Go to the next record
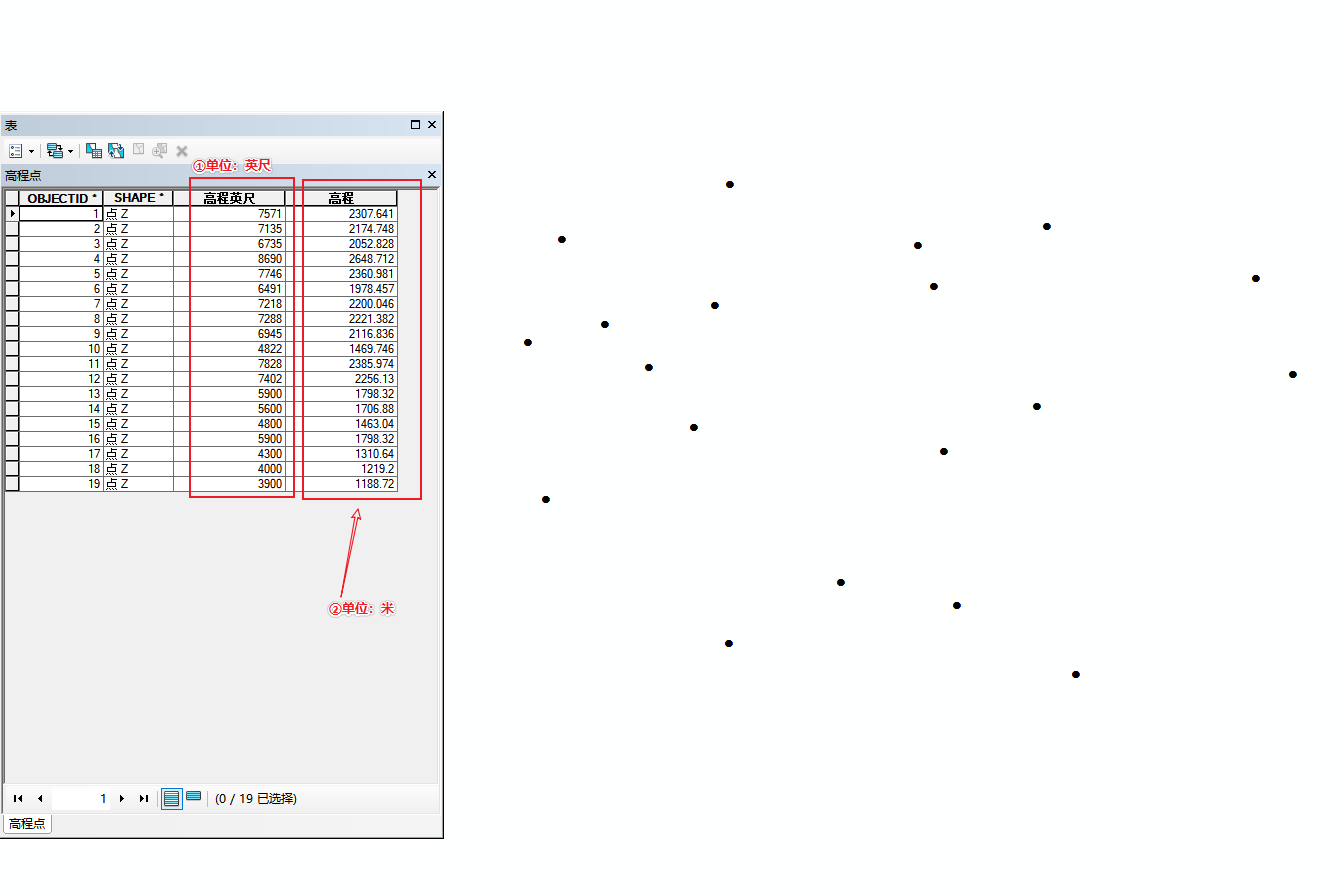 coord(122,798)
